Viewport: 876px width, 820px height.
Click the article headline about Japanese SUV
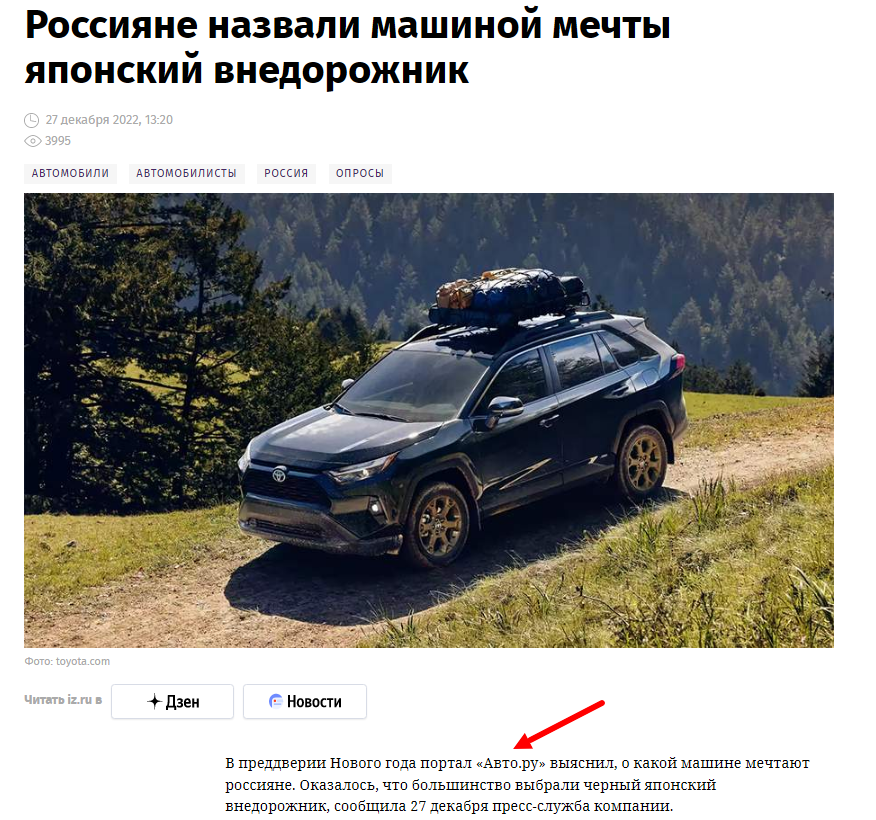point(347,47)
